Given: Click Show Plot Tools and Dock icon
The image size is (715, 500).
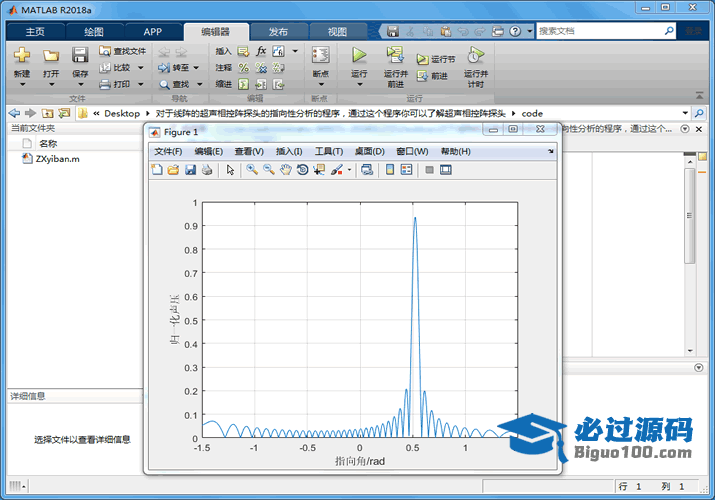Looking at the screenshot, I should point(446,170).
